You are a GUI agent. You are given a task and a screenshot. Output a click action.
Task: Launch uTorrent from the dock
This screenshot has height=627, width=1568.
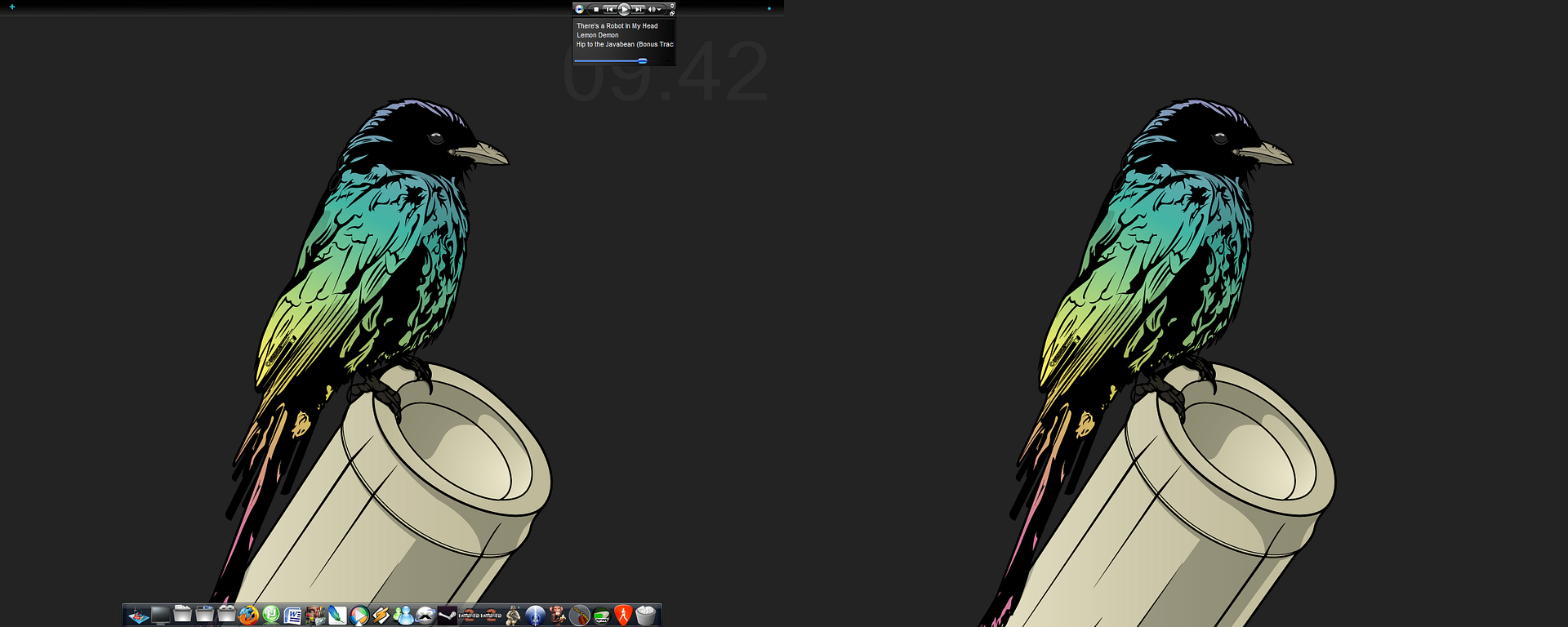click(x=271, y=615)
